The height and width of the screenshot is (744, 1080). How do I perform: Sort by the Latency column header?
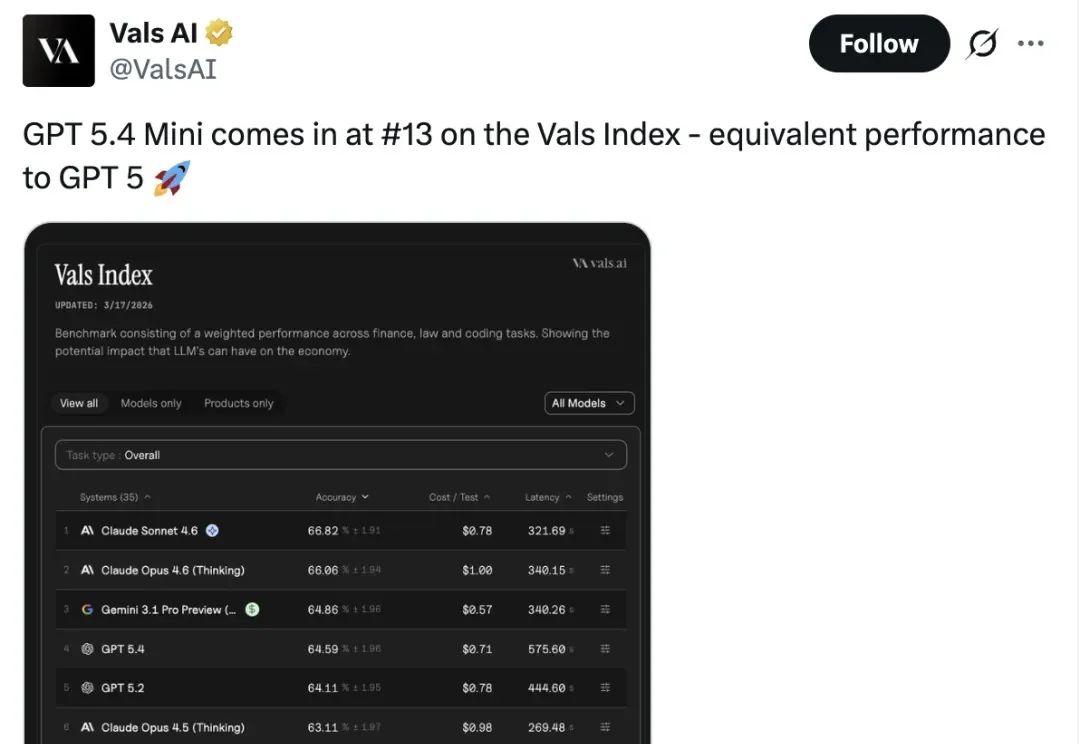coord(548,497)
